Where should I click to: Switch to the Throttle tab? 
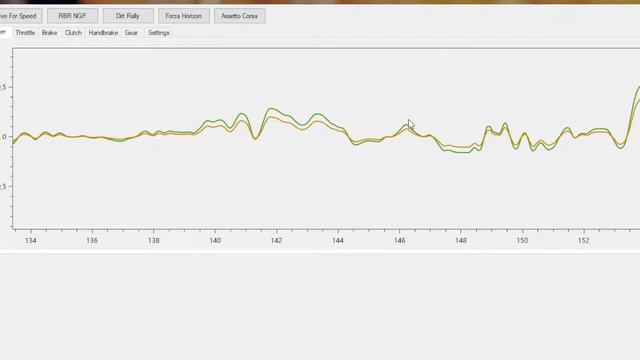[x=25, y=33]
